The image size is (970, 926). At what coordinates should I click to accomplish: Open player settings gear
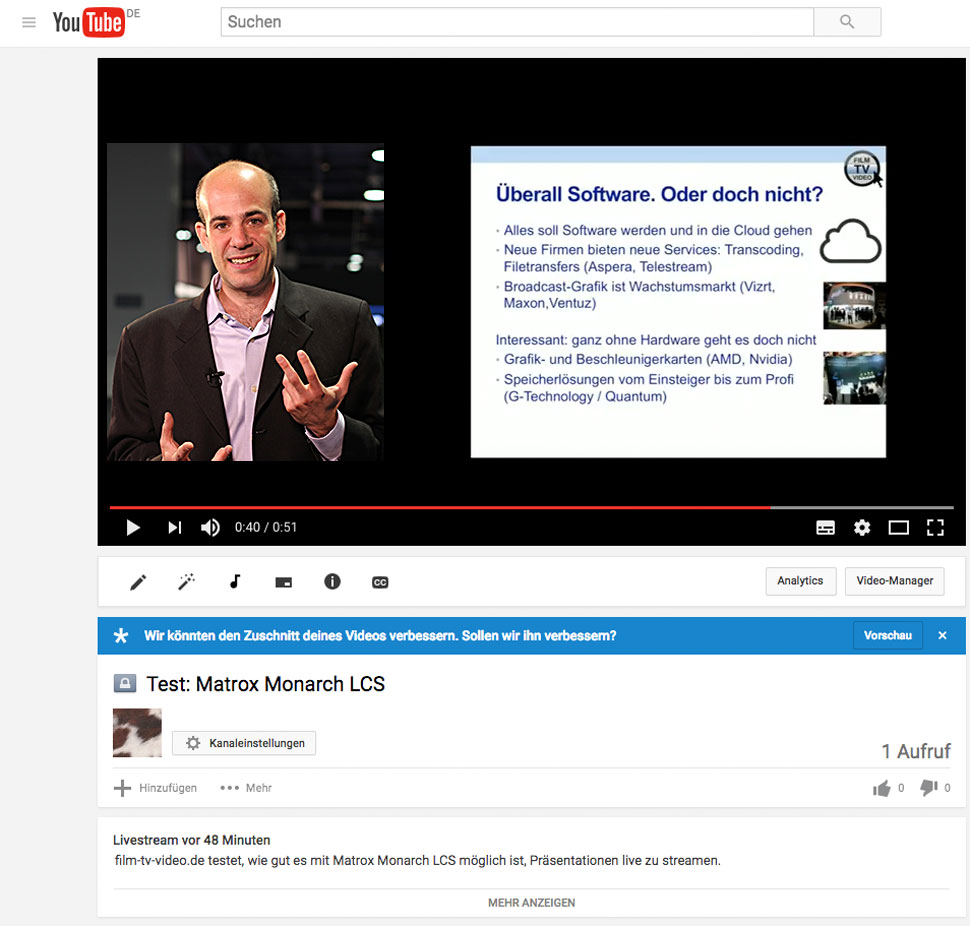tap(862, 528)
